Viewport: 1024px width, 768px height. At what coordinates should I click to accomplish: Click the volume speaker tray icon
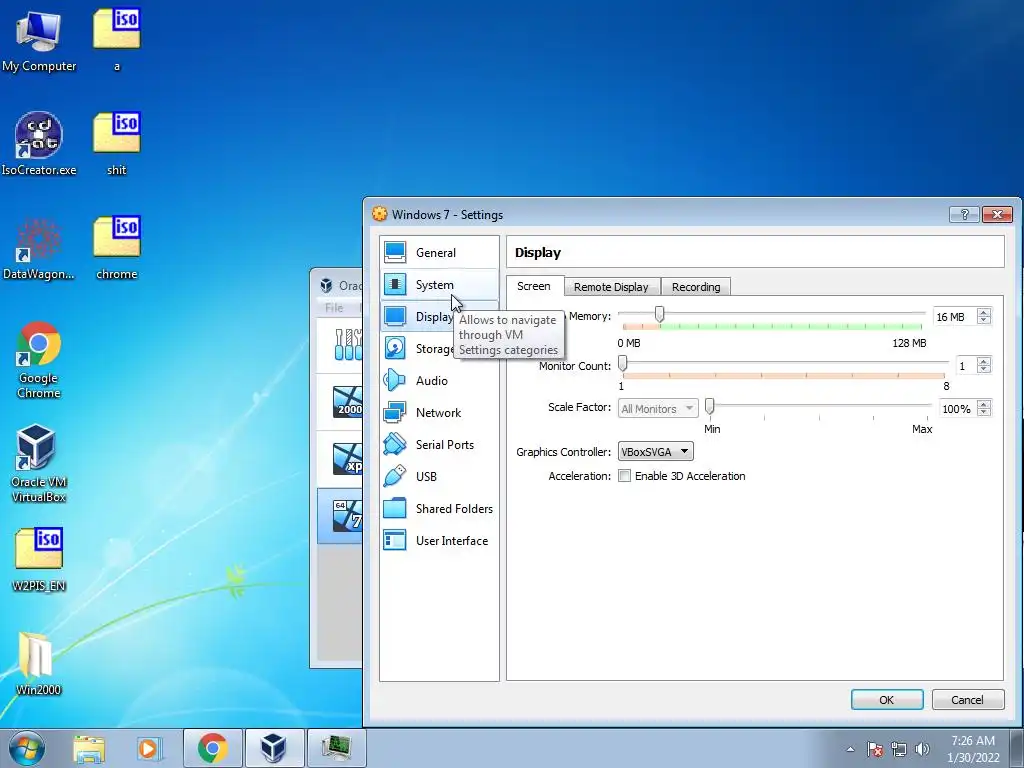[x=922, y=749]
